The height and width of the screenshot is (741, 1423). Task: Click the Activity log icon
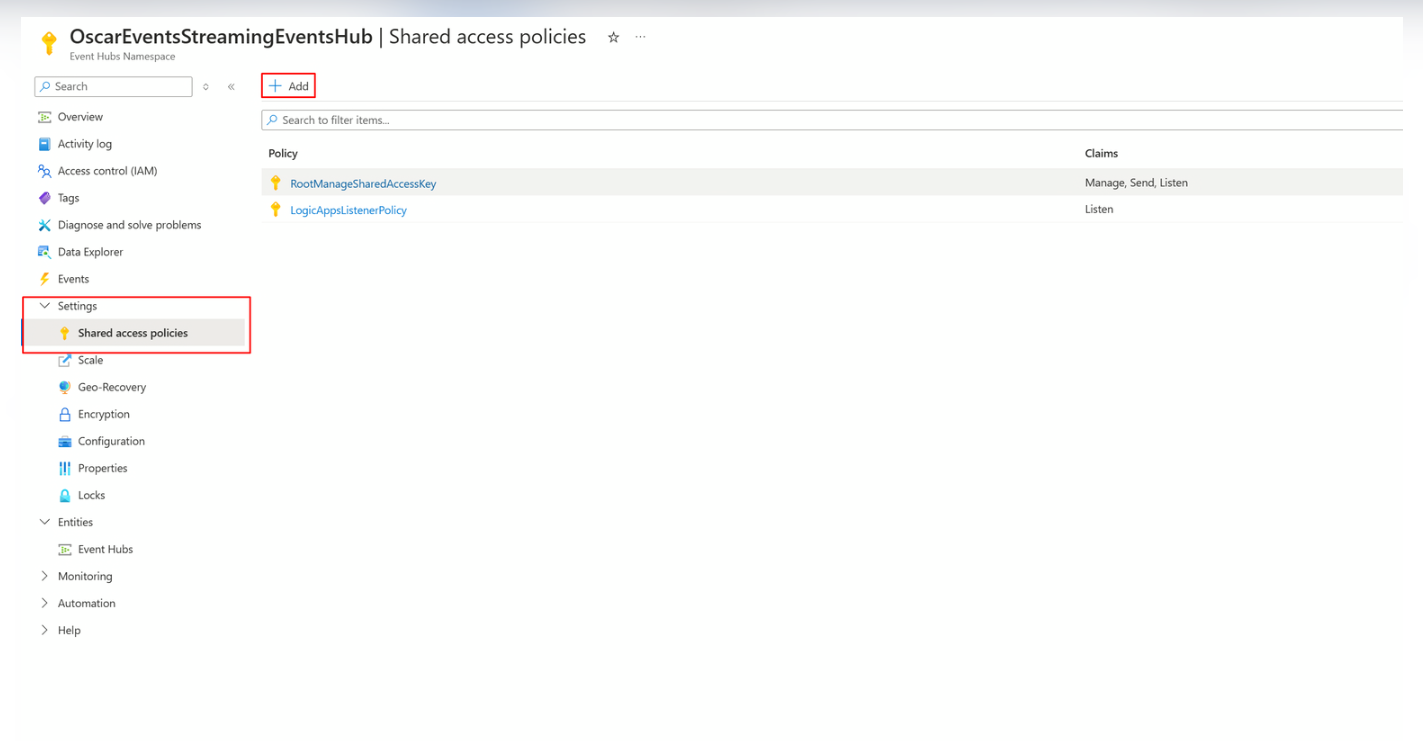coord(44,144)
